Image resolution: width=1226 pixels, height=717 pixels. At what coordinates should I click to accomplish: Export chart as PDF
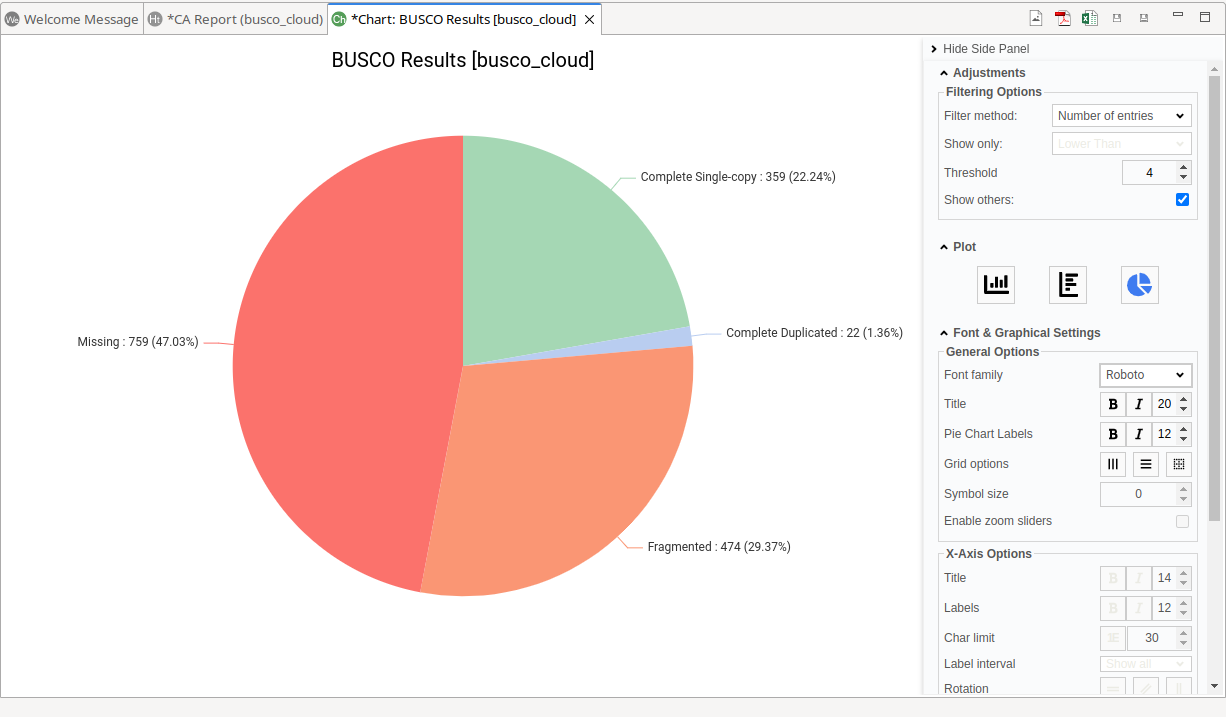1063,18
